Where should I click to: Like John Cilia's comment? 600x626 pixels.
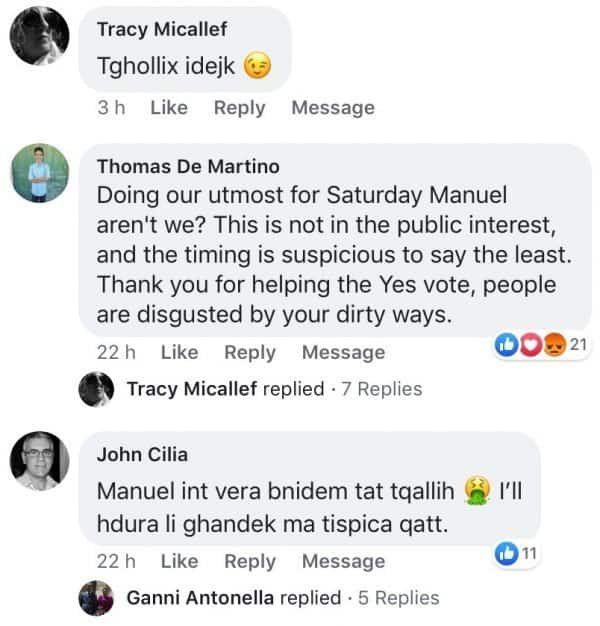pyautogui.click(x=179, y=561)
